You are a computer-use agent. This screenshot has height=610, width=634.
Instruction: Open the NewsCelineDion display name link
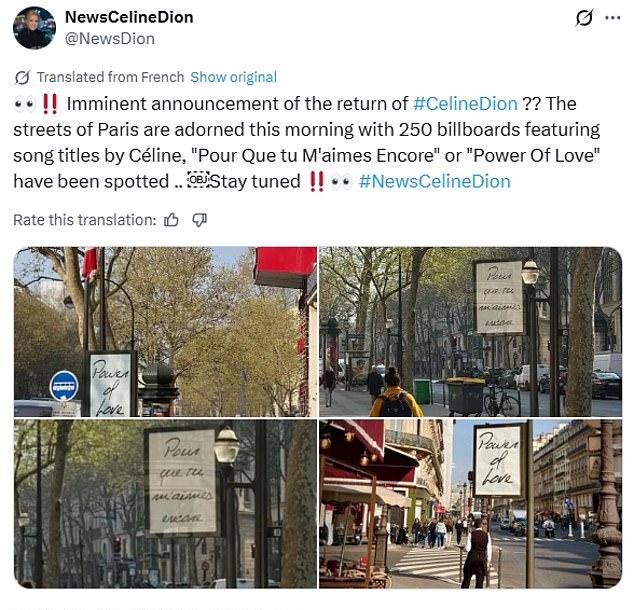129,17
